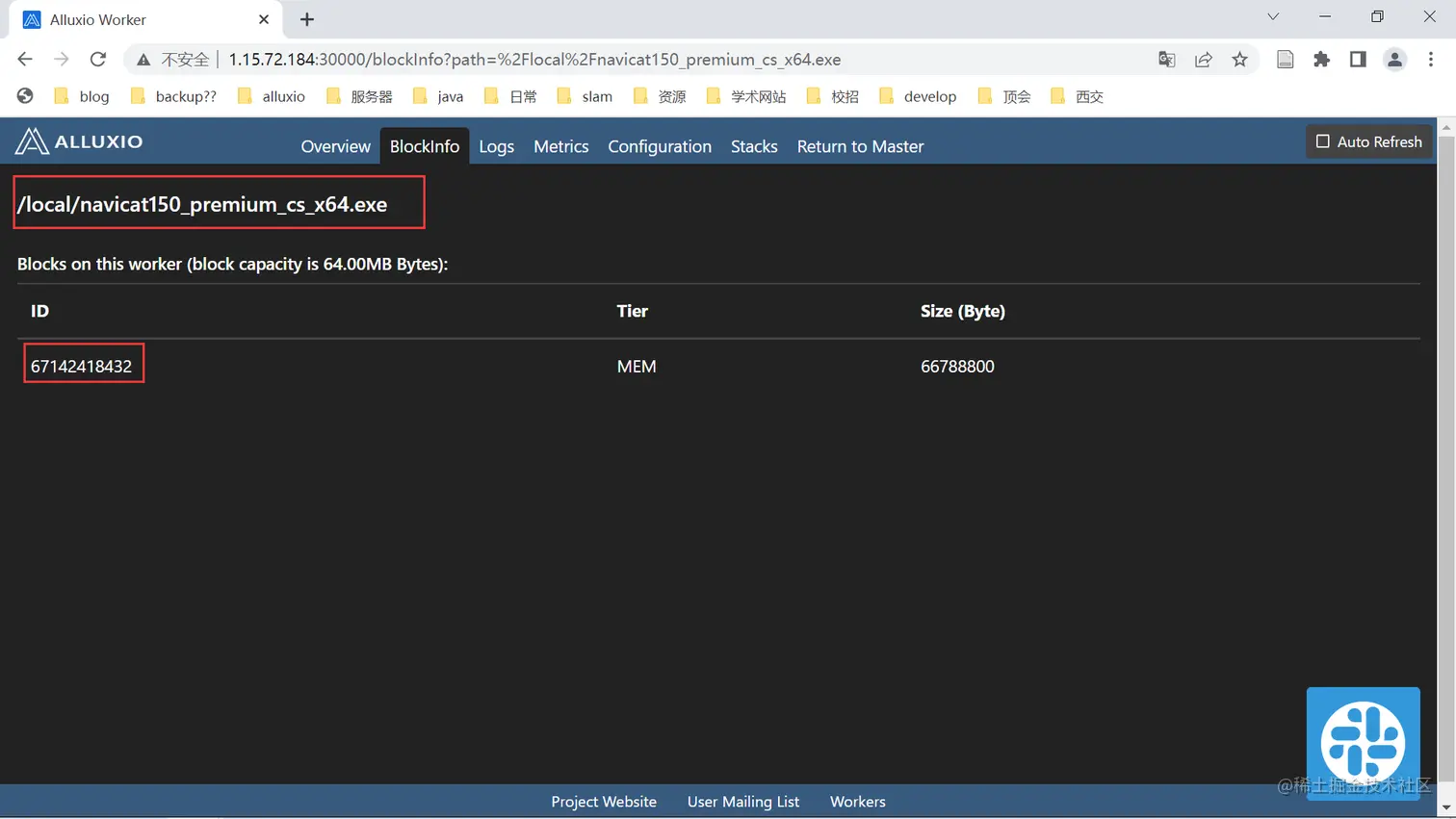The height and width of the screenshot is (819, 1456).
Task: Open the Configuration tab
Action: pos(660,146)
